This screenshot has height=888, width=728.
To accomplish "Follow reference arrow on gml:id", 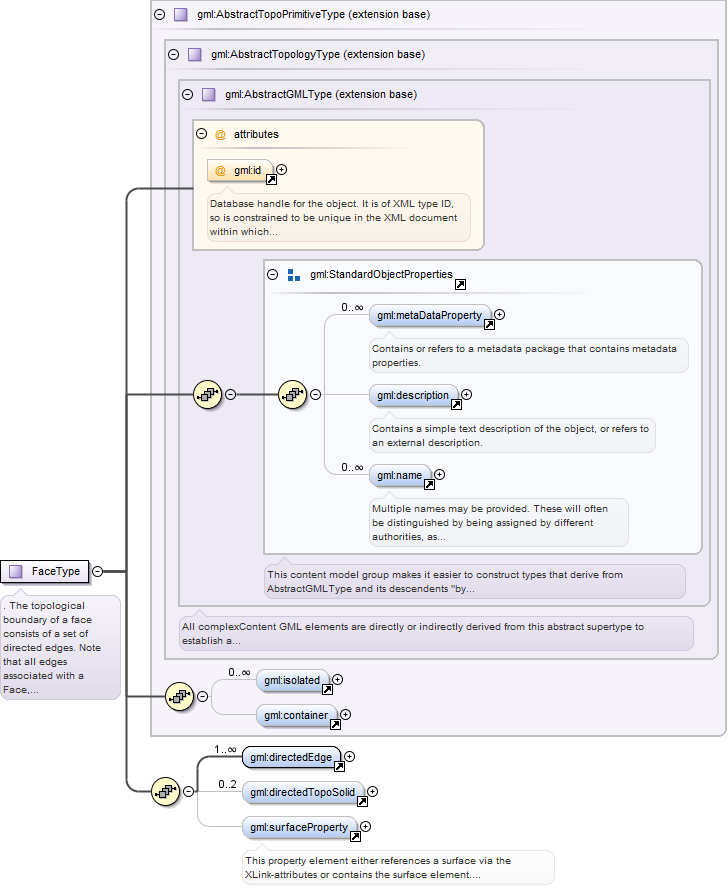I will click(x=271, y=180).
